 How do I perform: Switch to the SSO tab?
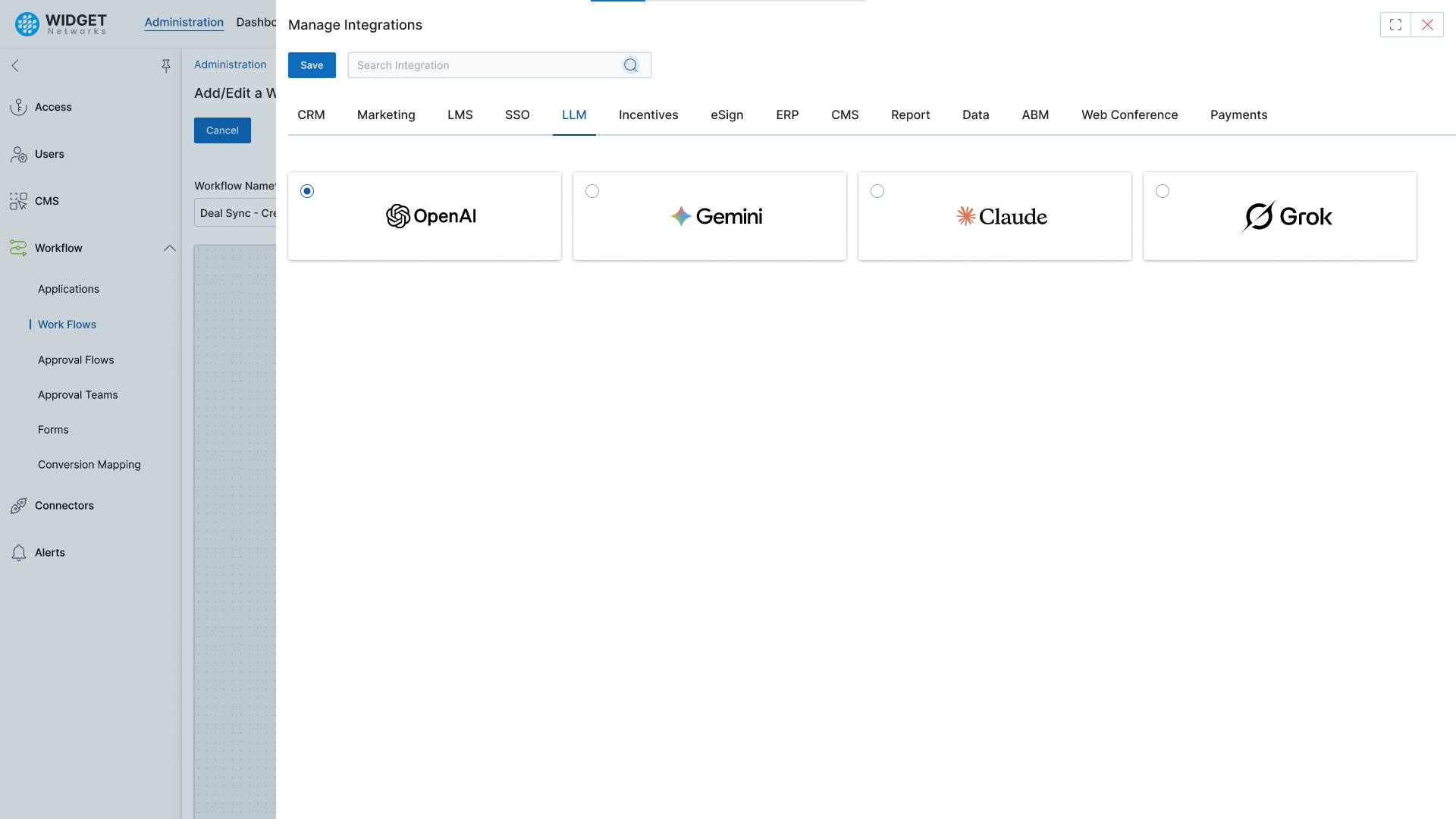tap(517, 115)
